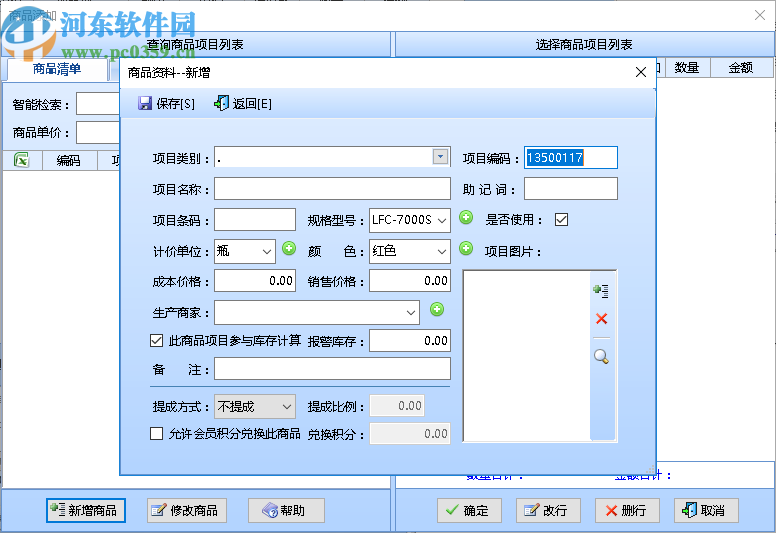Click the 修改商品 button
Image resolution: width=776 pixels, height=533 pixels.
point(187,510)
